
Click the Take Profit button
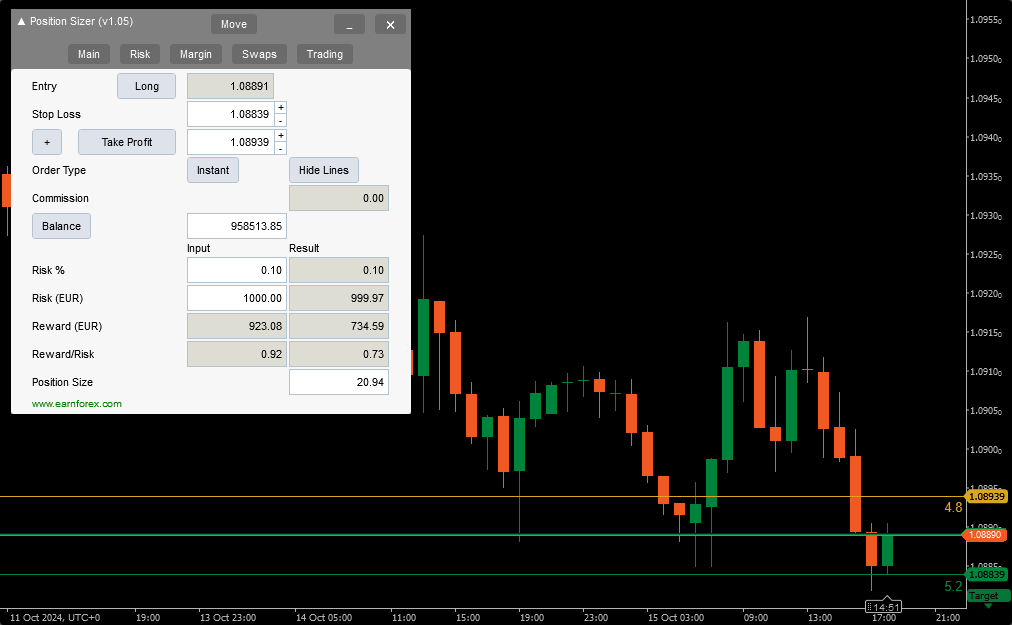127,142
